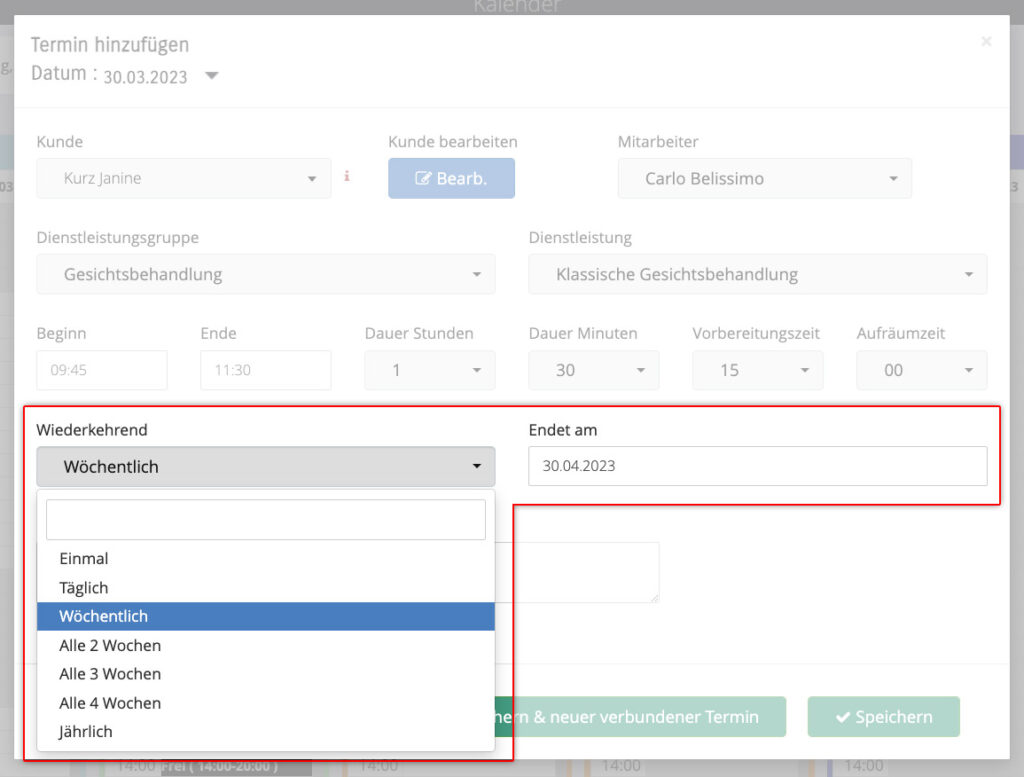1024x777 pixels.
Task: Open the Datum dropdown arrow
Action: coord(211,76)
